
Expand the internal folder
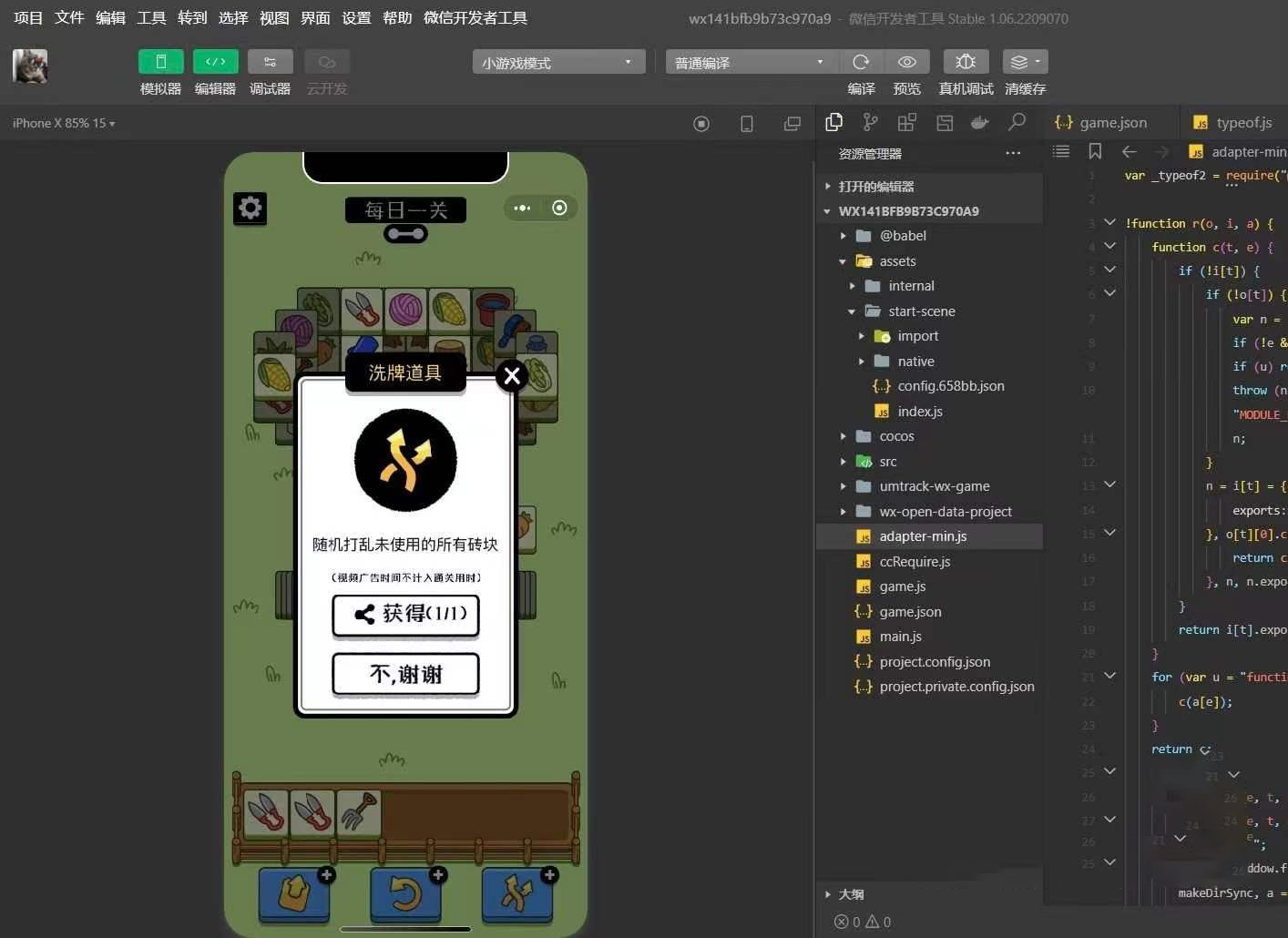point(929,286)
